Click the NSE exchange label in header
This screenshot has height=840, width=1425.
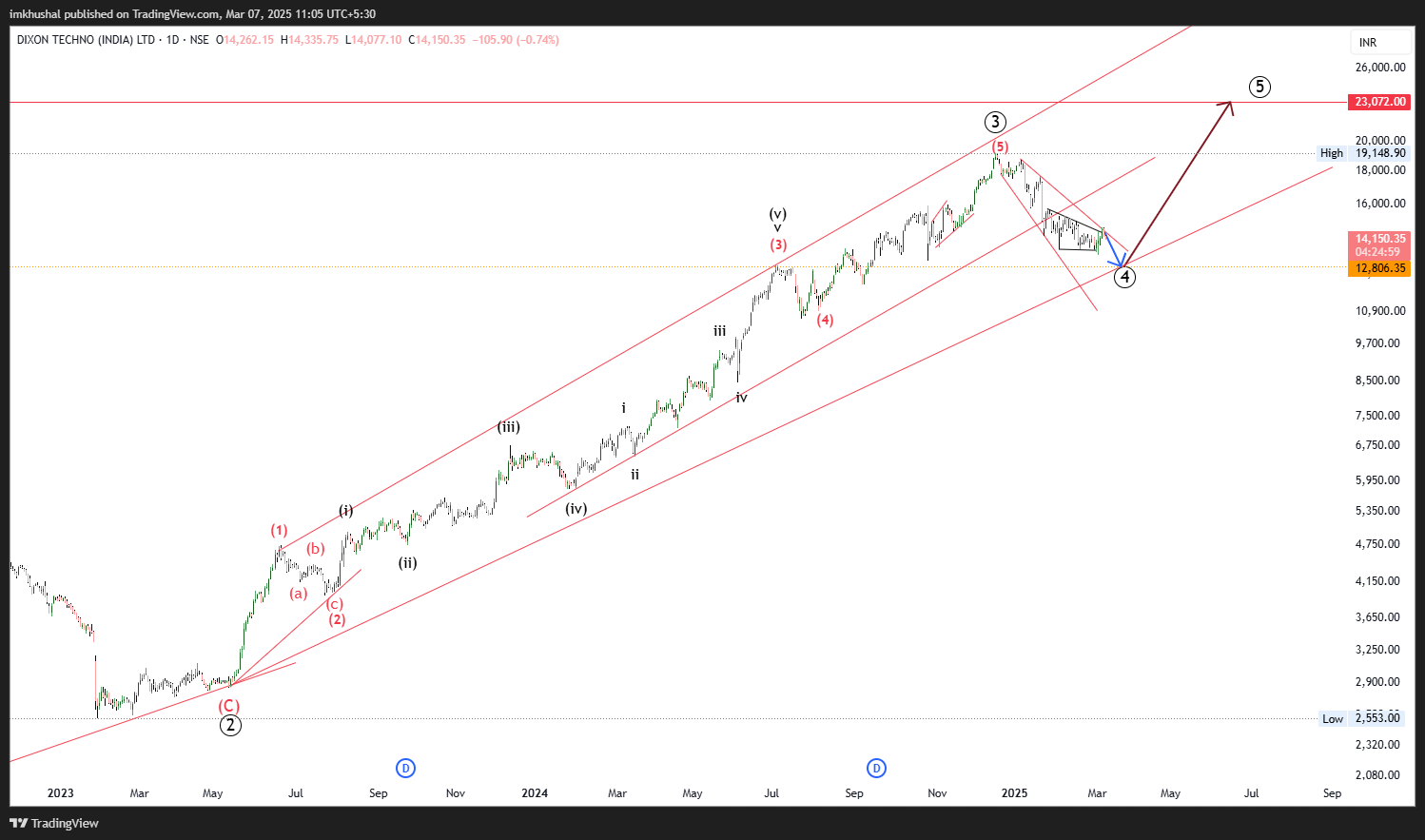click(200, 40)
